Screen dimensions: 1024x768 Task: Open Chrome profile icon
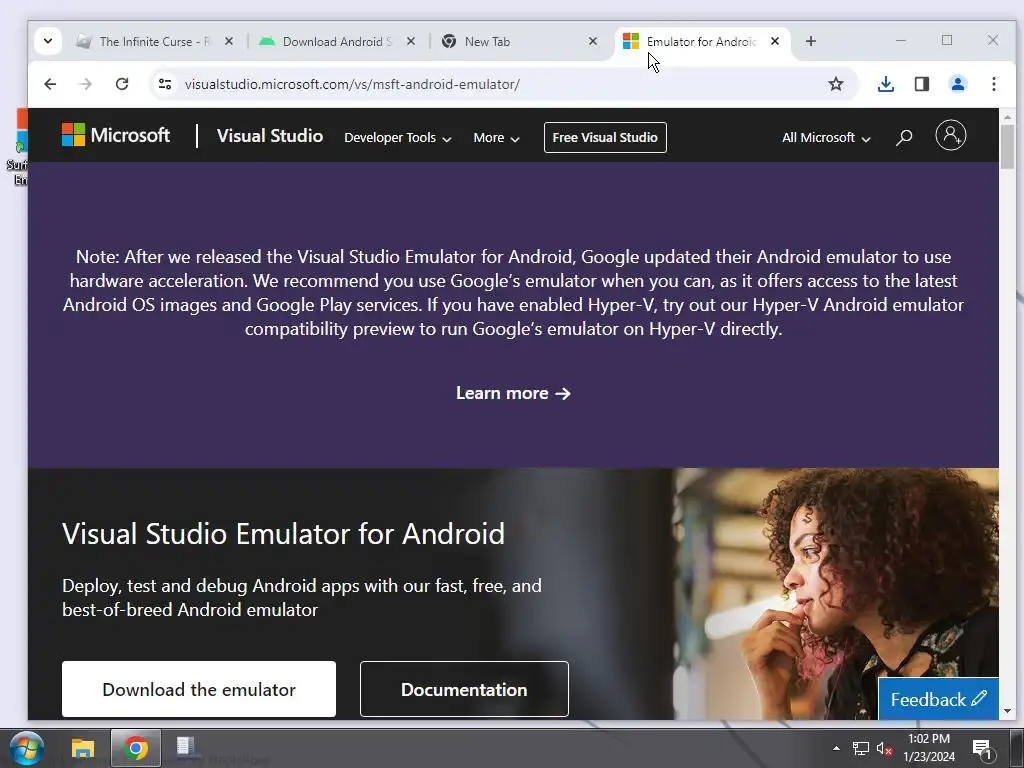957,84
